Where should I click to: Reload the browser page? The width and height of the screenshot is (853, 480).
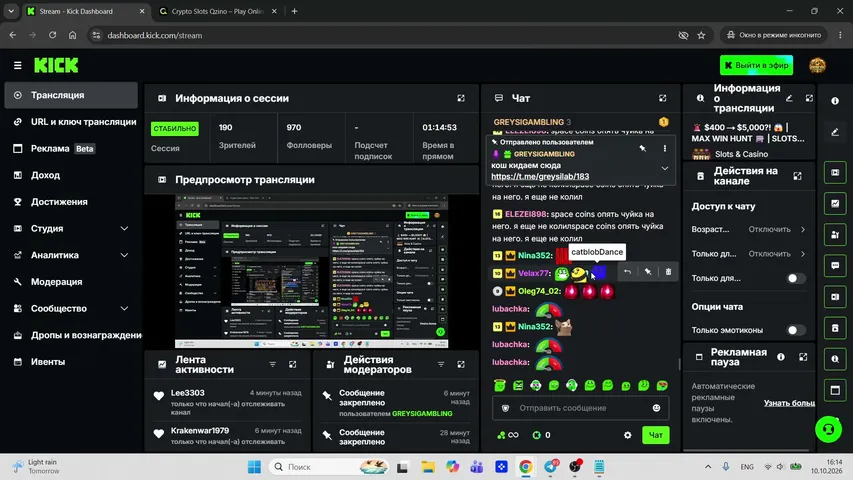(x=52, y=35)
